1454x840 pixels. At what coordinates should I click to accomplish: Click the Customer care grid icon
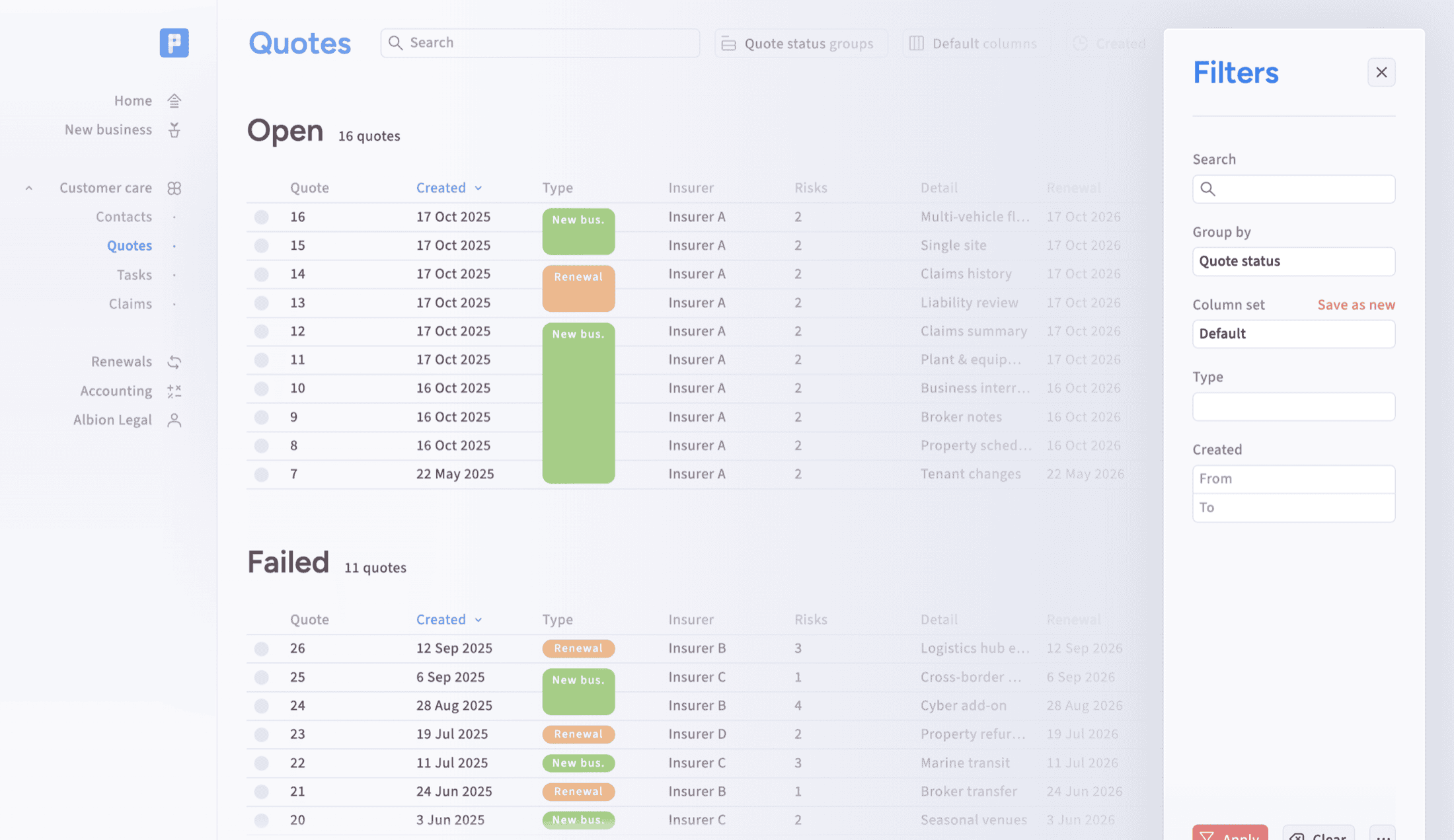point(174,188)
